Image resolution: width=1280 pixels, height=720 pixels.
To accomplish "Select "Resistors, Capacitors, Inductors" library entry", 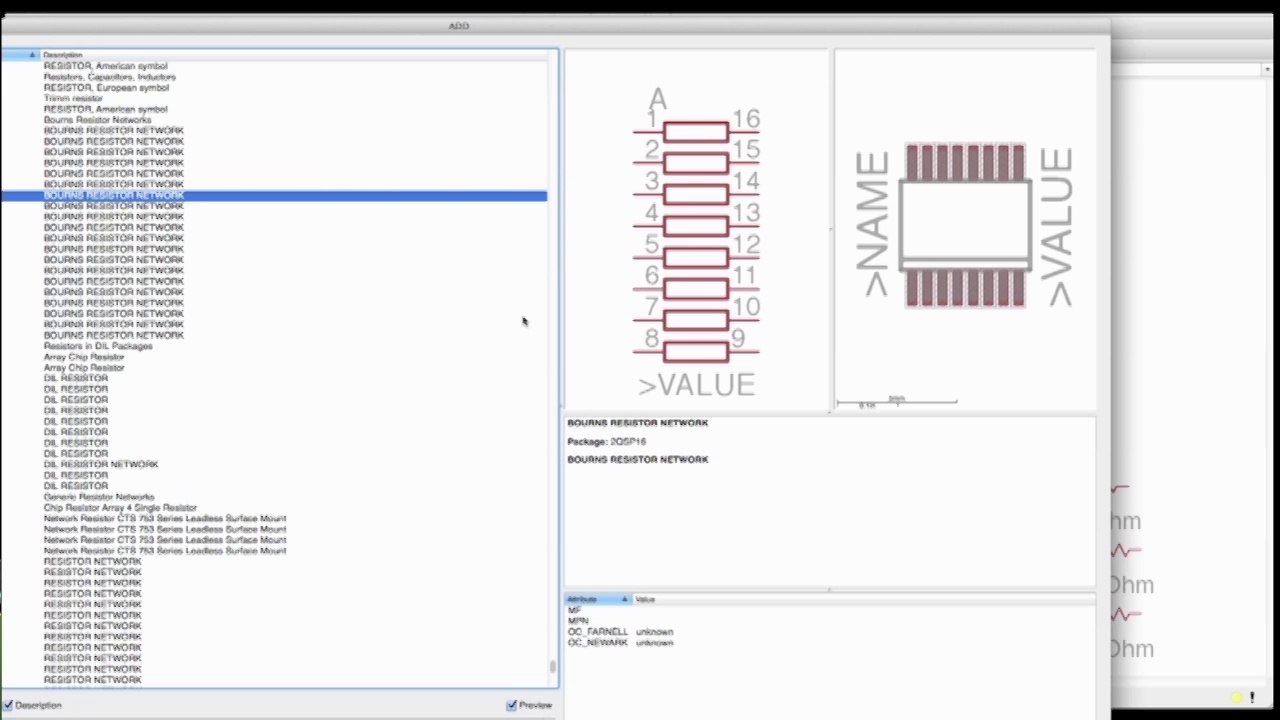I will 109,77.
